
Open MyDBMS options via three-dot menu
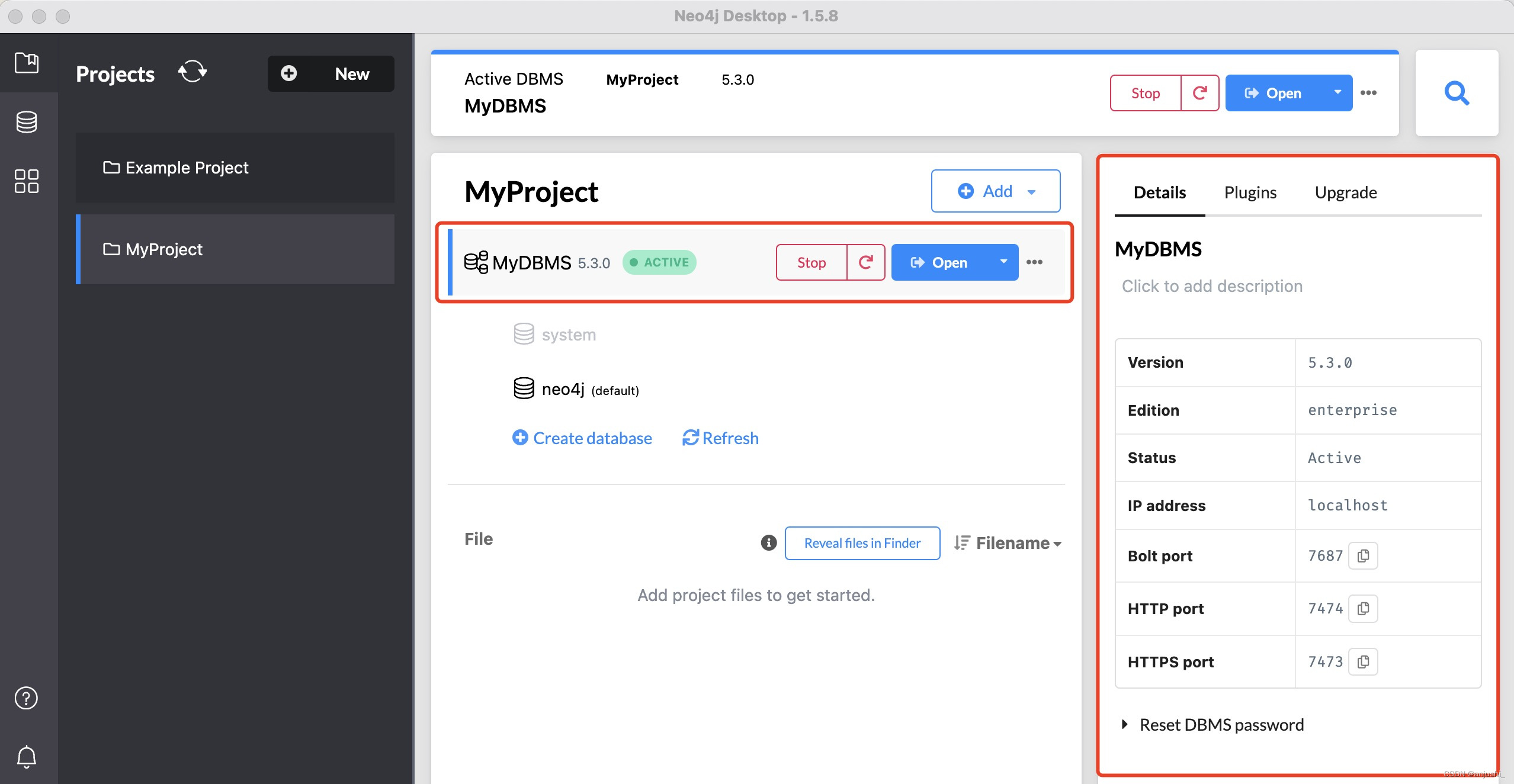[x=1034, y=262]
